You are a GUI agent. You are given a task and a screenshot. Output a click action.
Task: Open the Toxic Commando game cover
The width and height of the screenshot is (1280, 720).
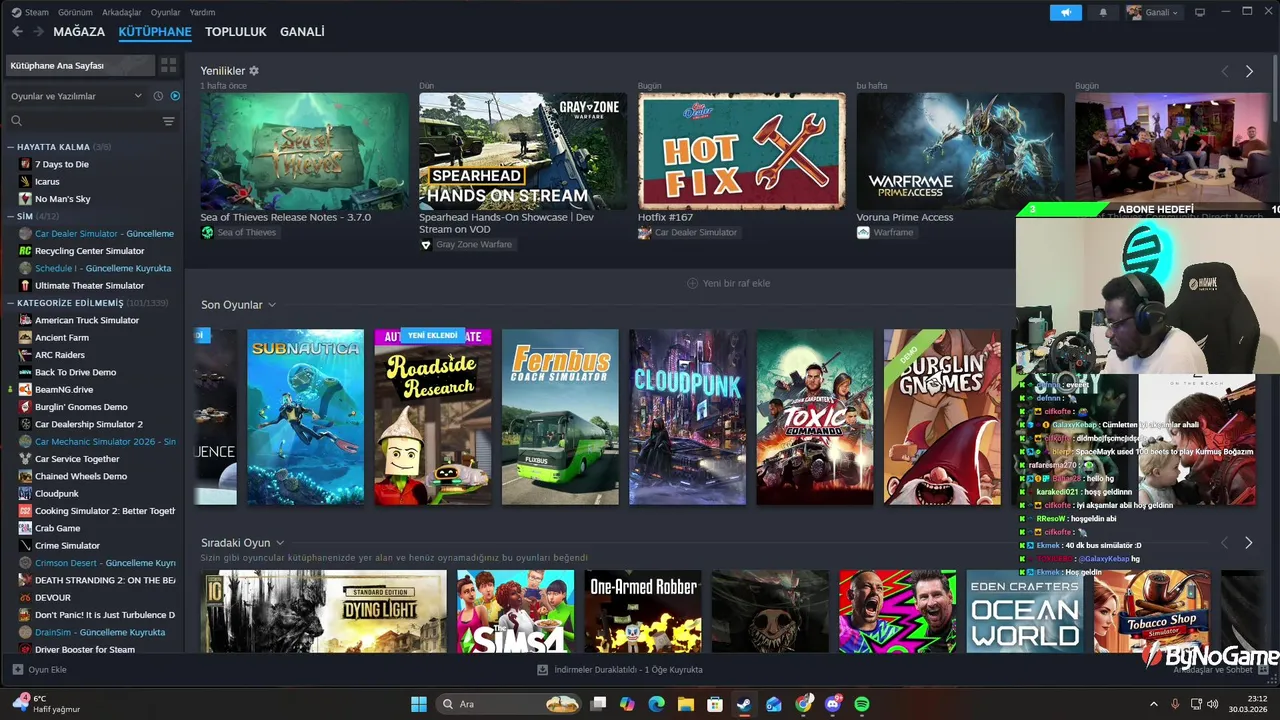point(815,417)
